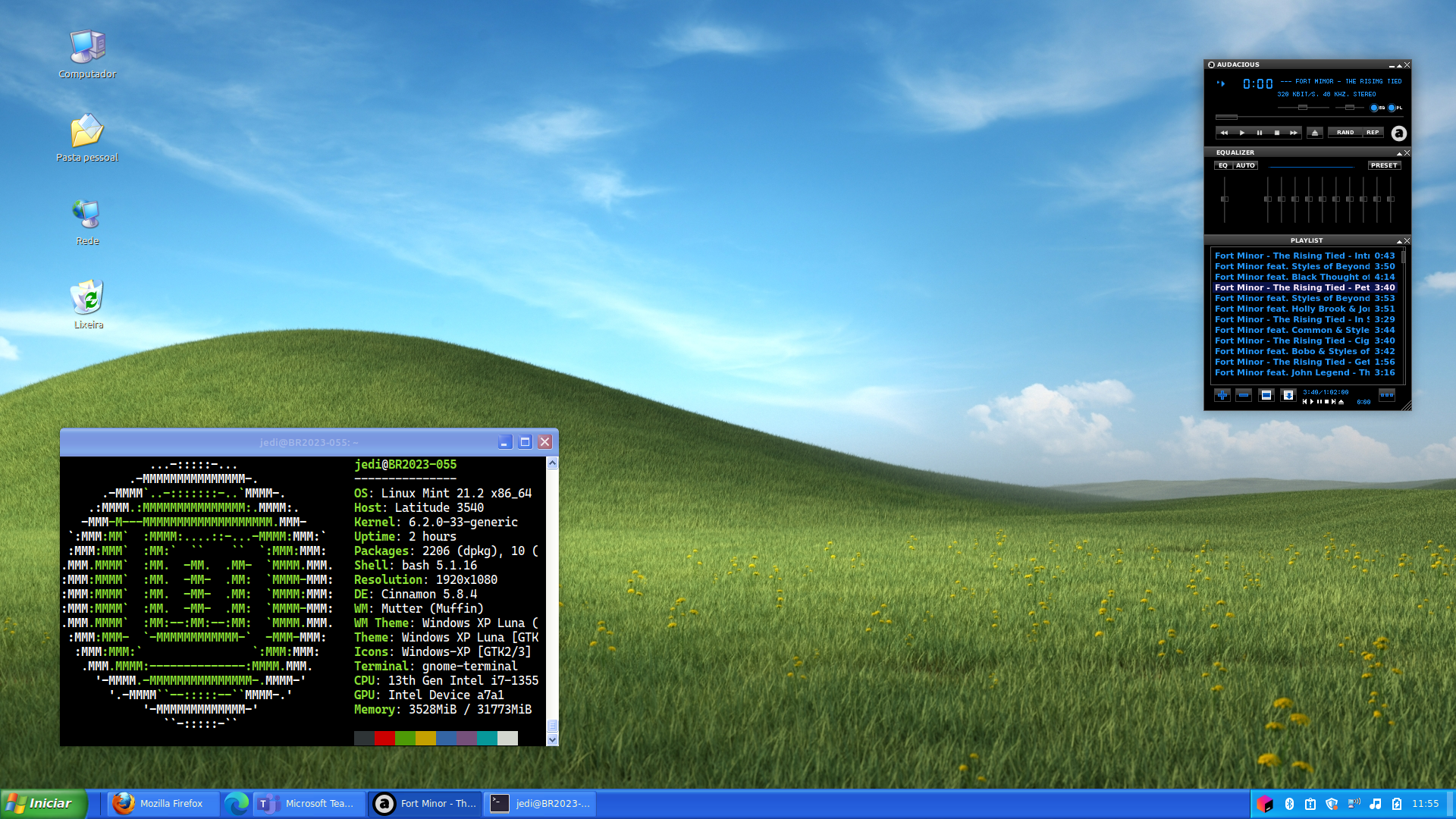Shade the Audacious main window
This screenshot has width=1456, height=819.
click(x=1399, y=65)
